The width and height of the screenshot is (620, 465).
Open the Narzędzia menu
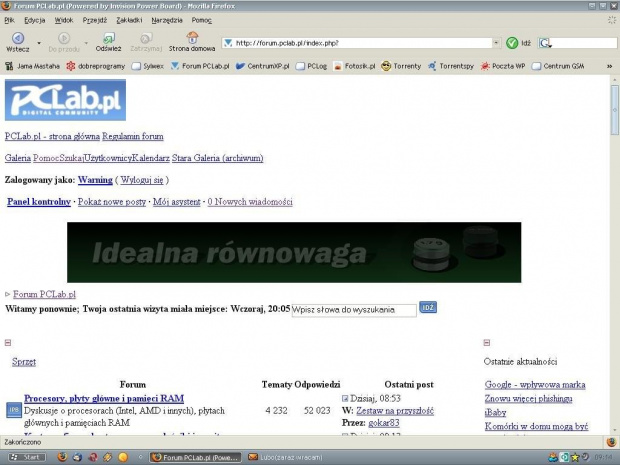[x=167, y=20]
